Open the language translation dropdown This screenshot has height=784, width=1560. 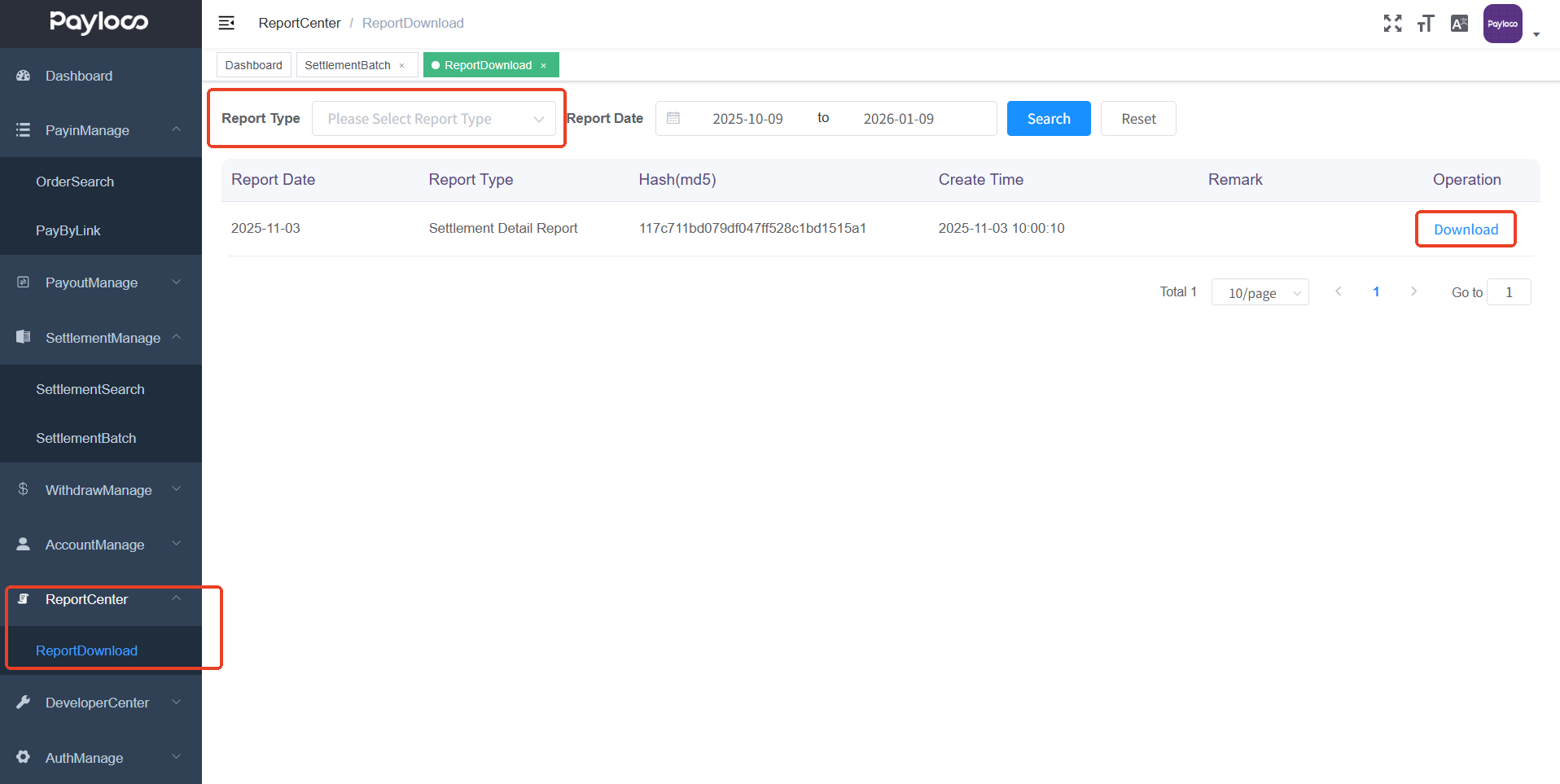coord(1459,24)
